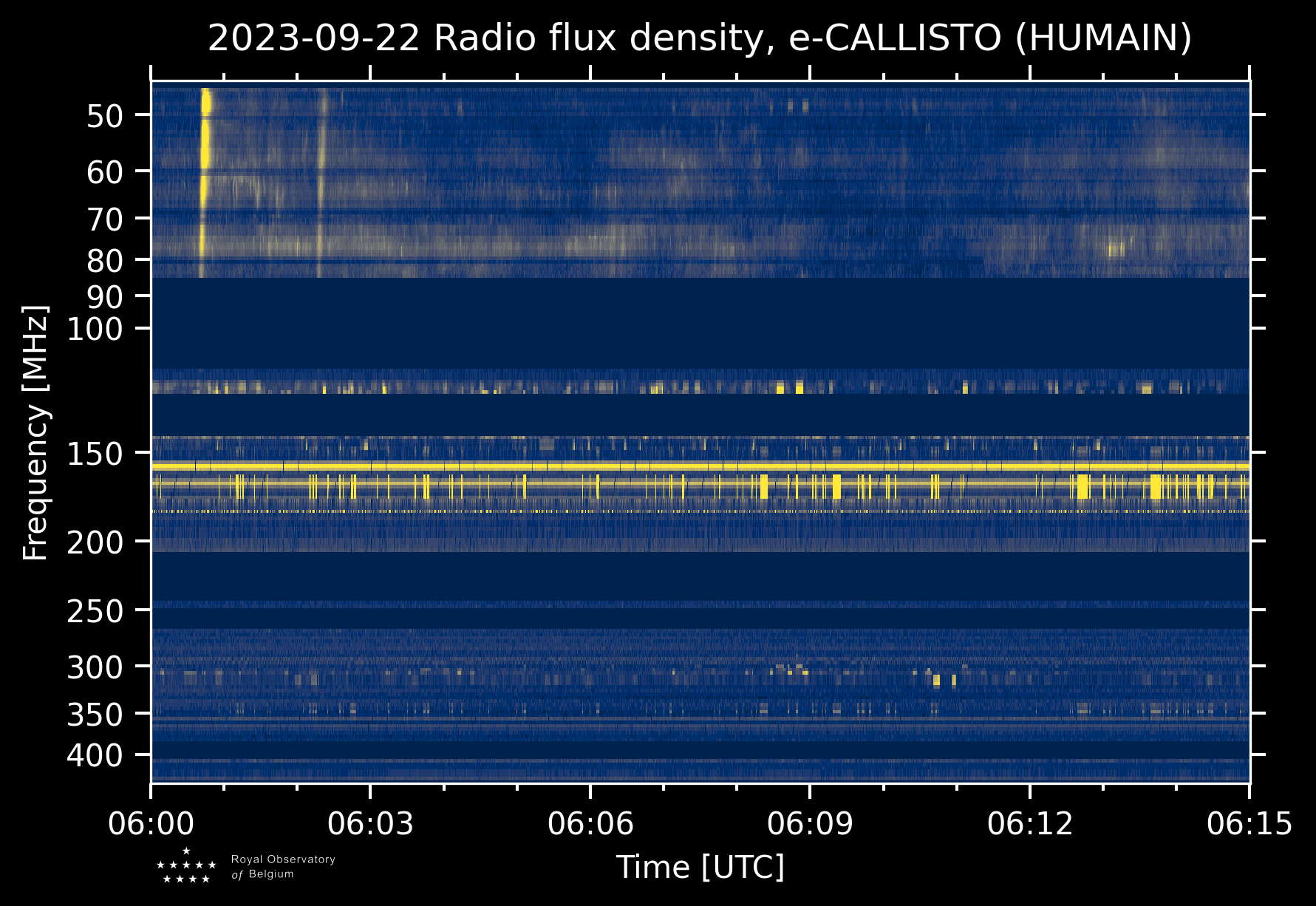
Task: Click the plot title text
Action: click(700, 38)
